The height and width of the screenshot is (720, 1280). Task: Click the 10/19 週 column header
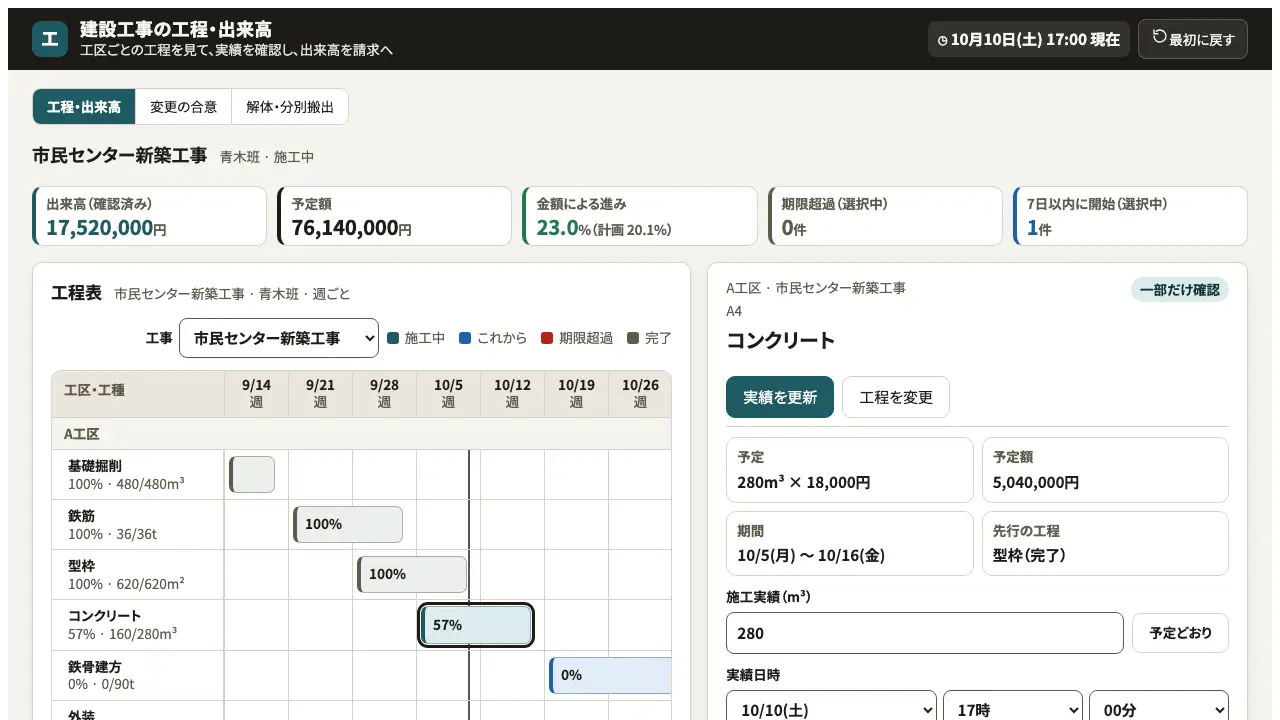pyautogui.click(x=576, y=394)
